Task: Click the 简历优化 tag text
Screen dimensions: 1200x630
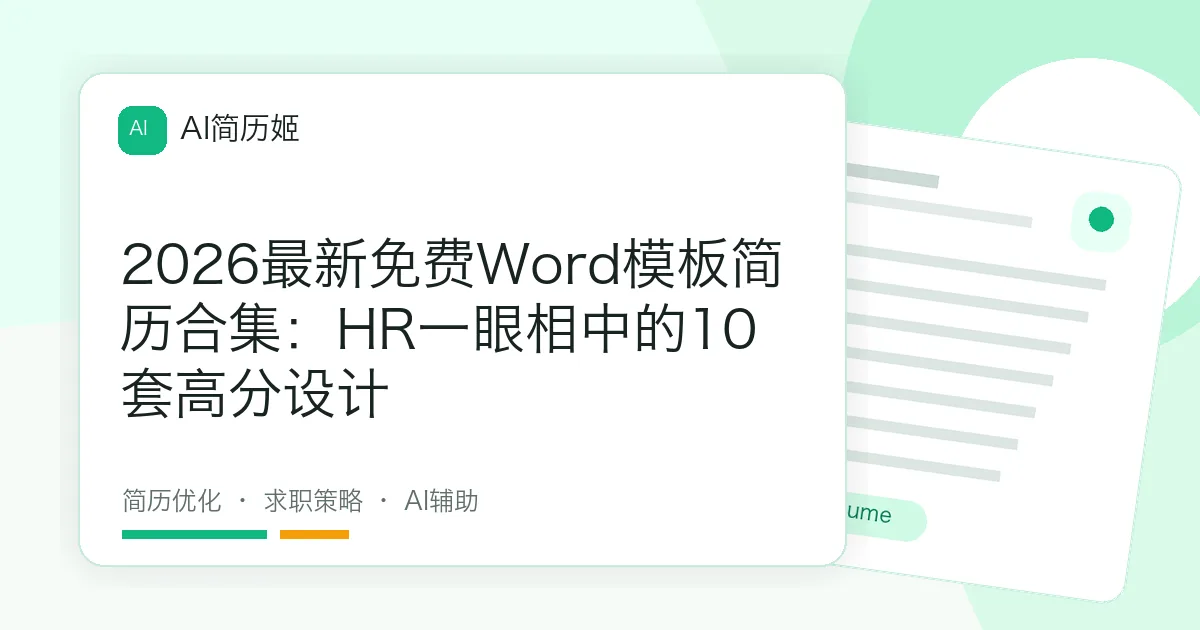Action: (171, 501)
